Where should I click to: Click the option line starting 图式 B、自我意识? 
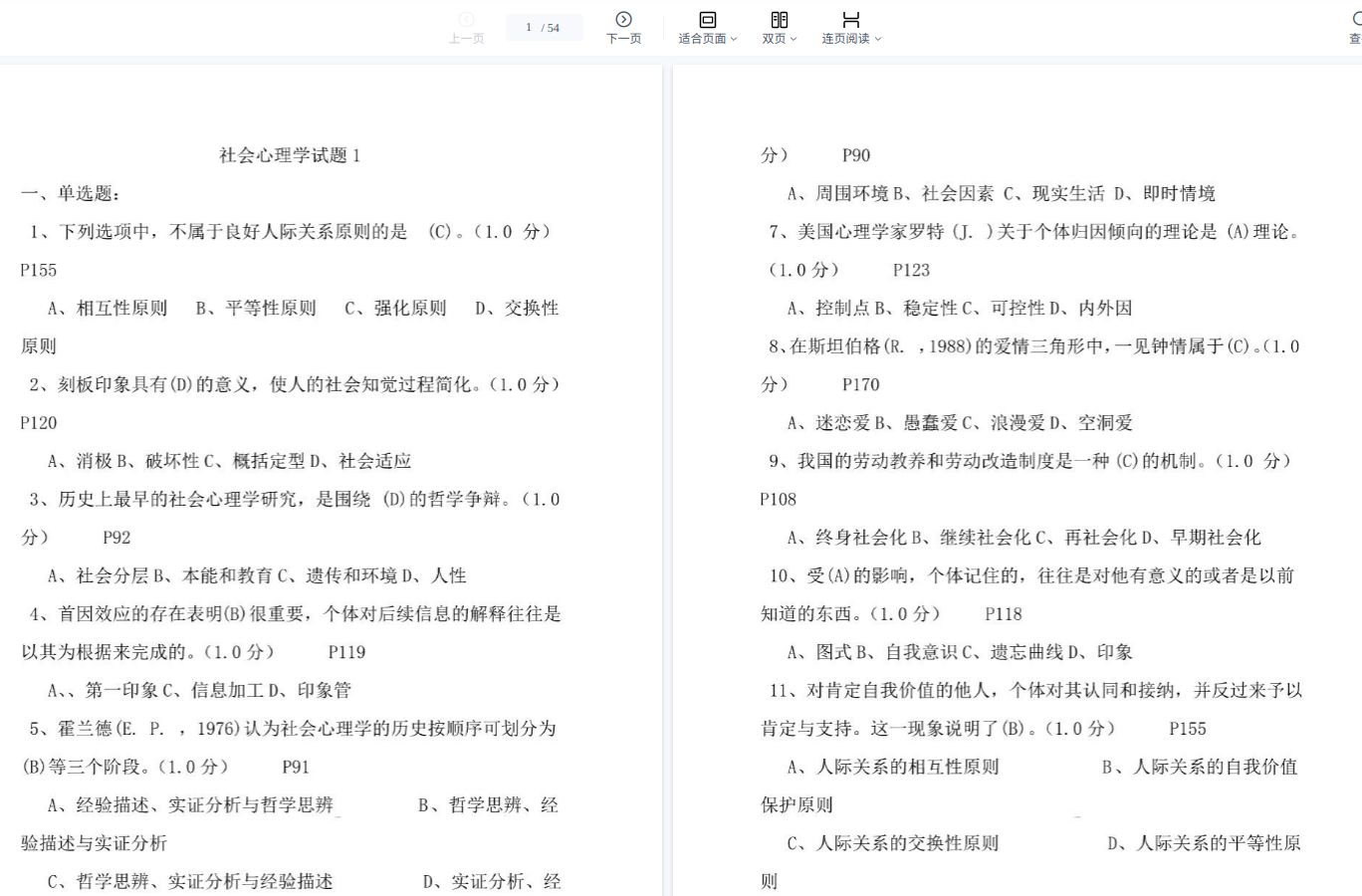959,652
